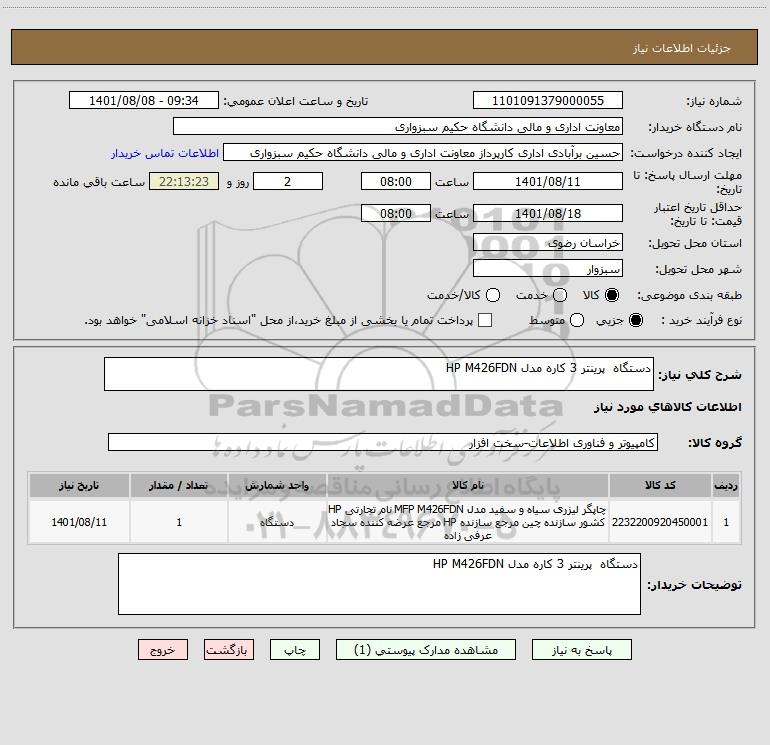This screenshot has height=745, width=770.
Task: Click the request creator name field
Action: [423, 153]
